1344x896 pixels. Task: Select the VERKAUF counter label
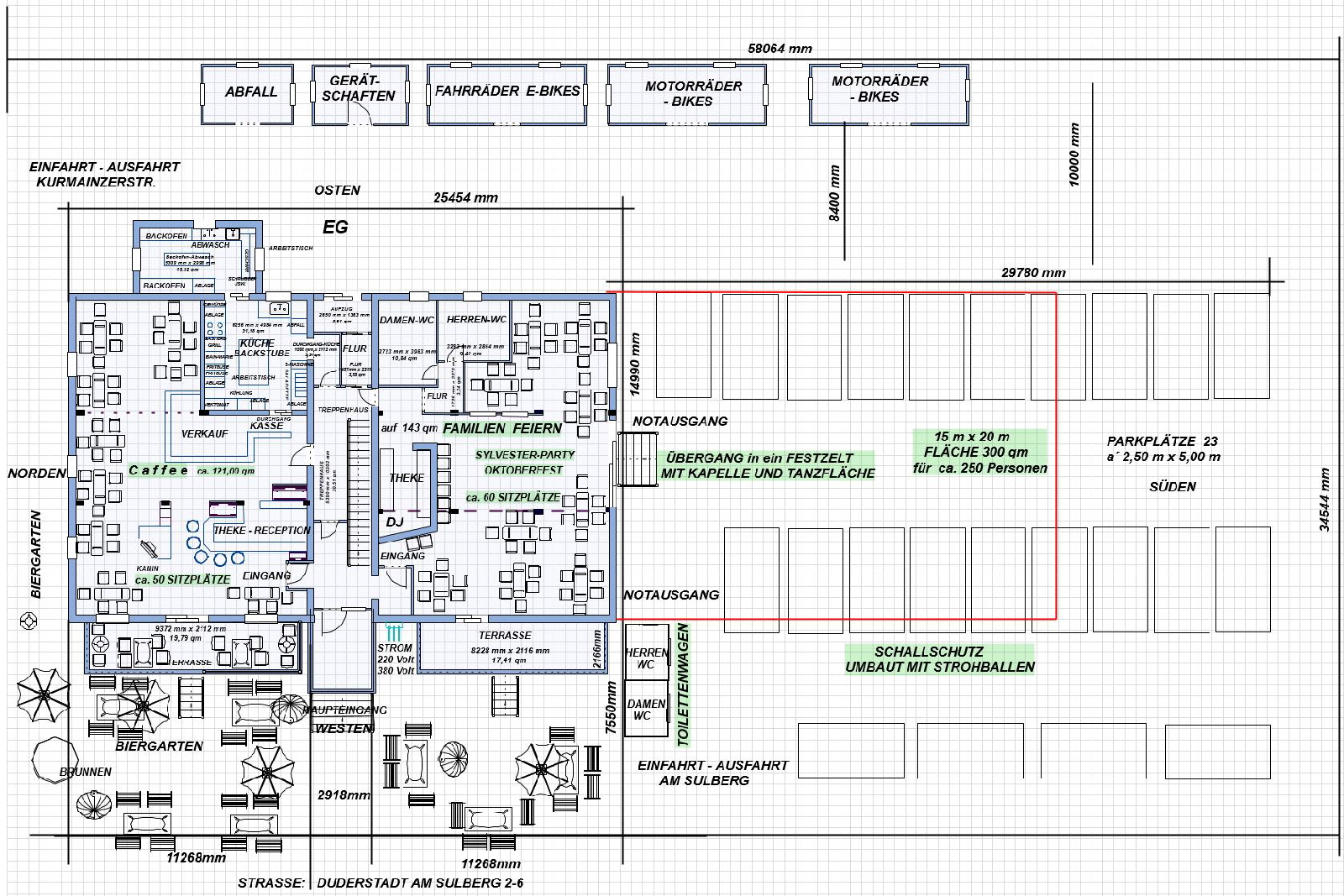pos(204,433)
